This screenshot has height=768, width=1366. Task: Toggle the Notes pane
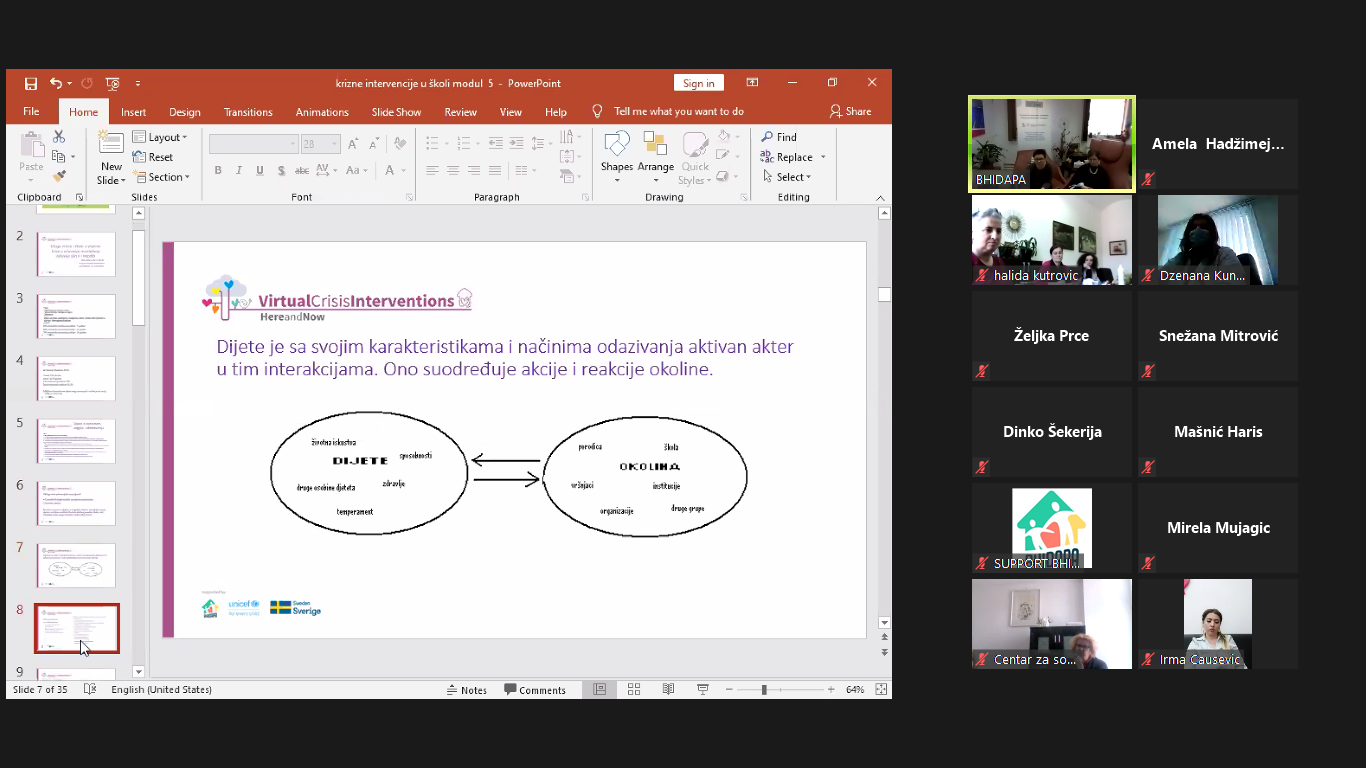[x=467, y=690]
